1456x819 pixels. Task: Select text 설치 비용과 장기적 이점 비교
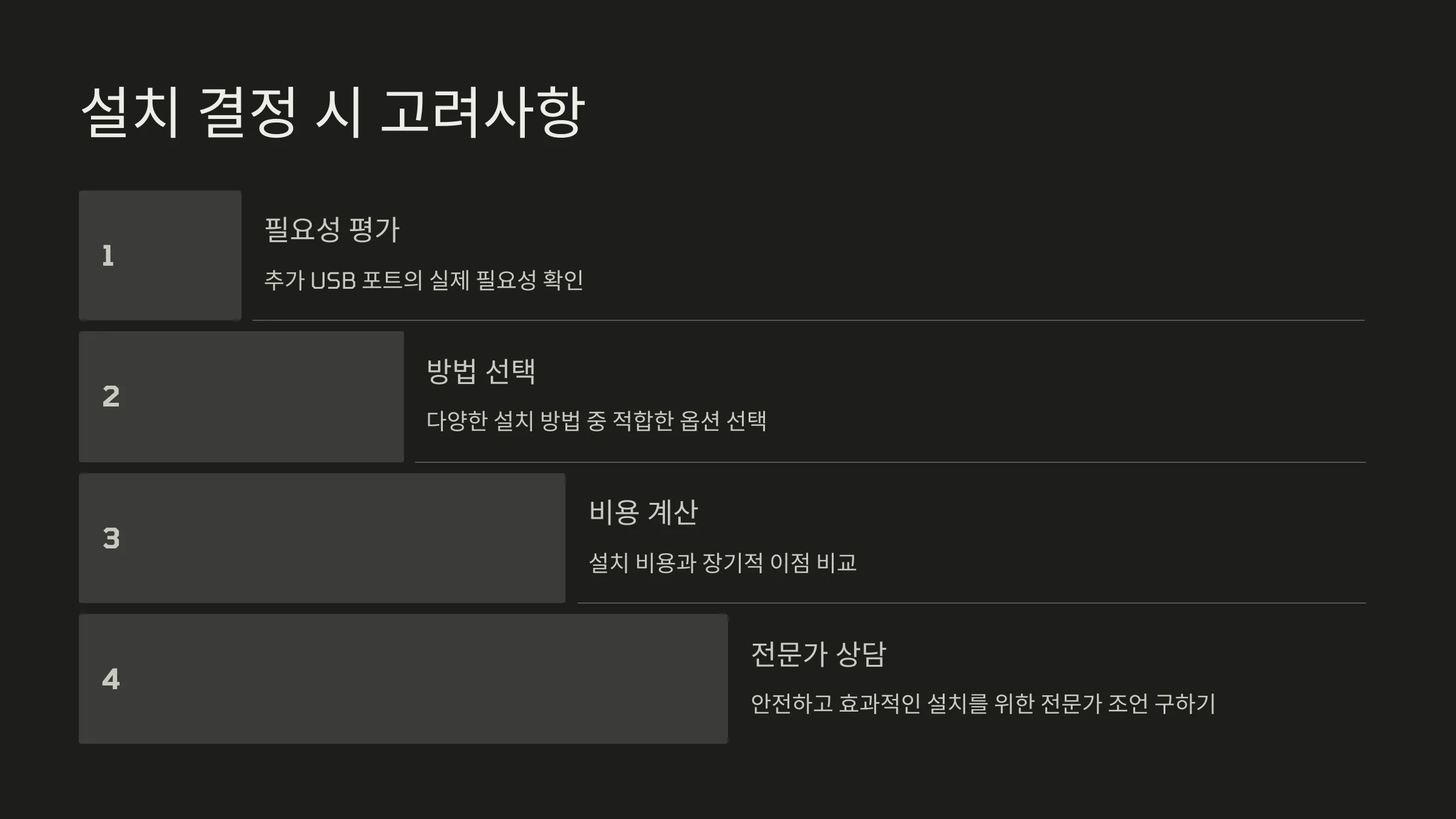[x=723, y=563]
